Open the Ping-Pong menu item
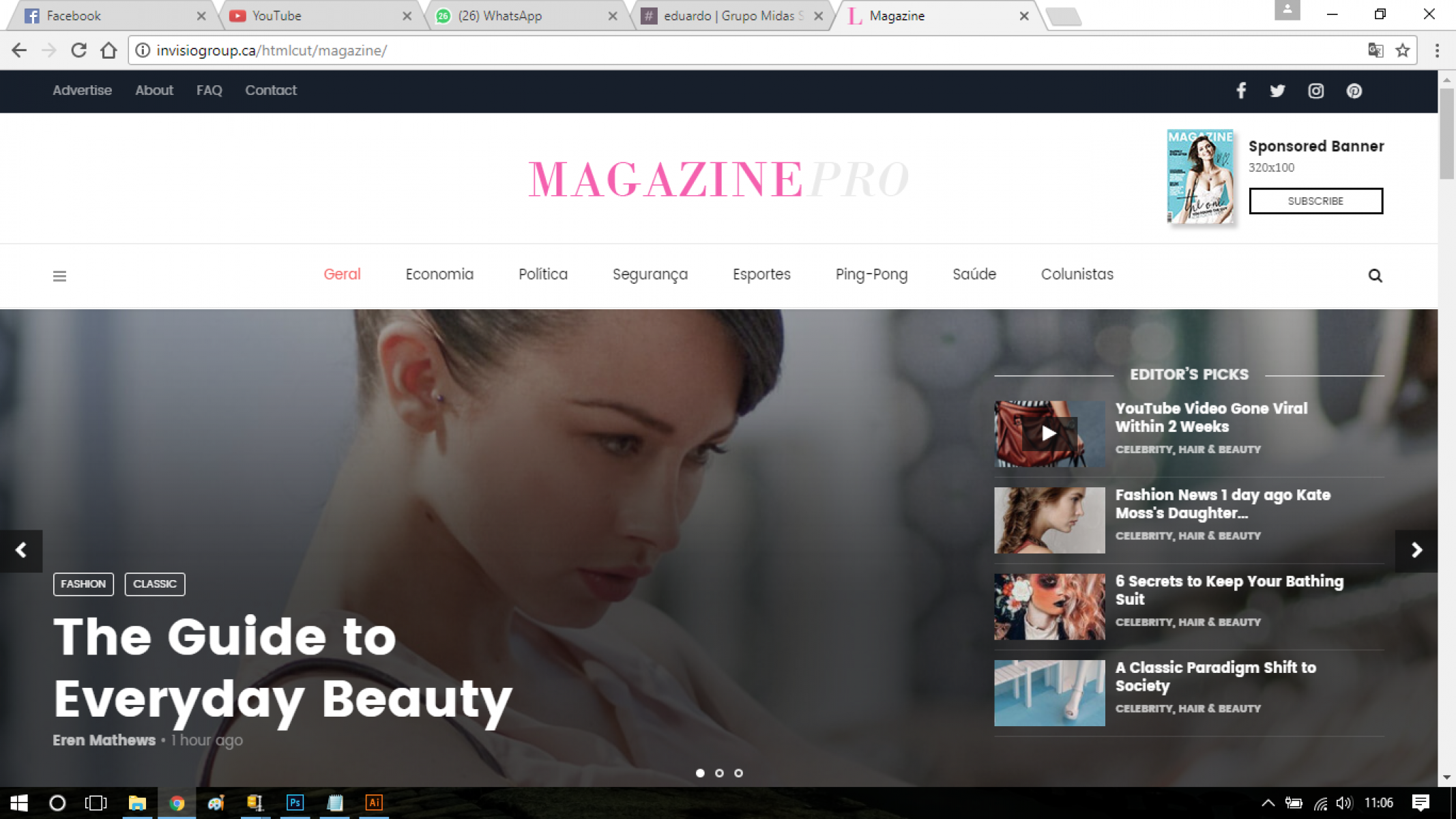 click(x=871, y=274)
